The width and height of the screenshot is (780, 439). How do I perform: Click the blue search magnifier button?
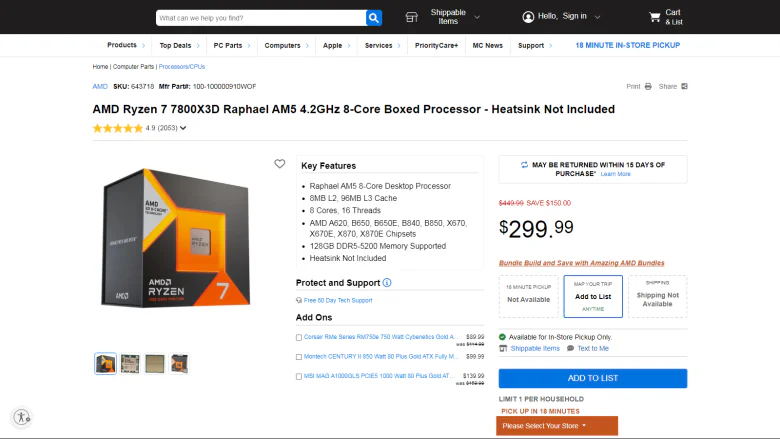(x=374, y=18)
